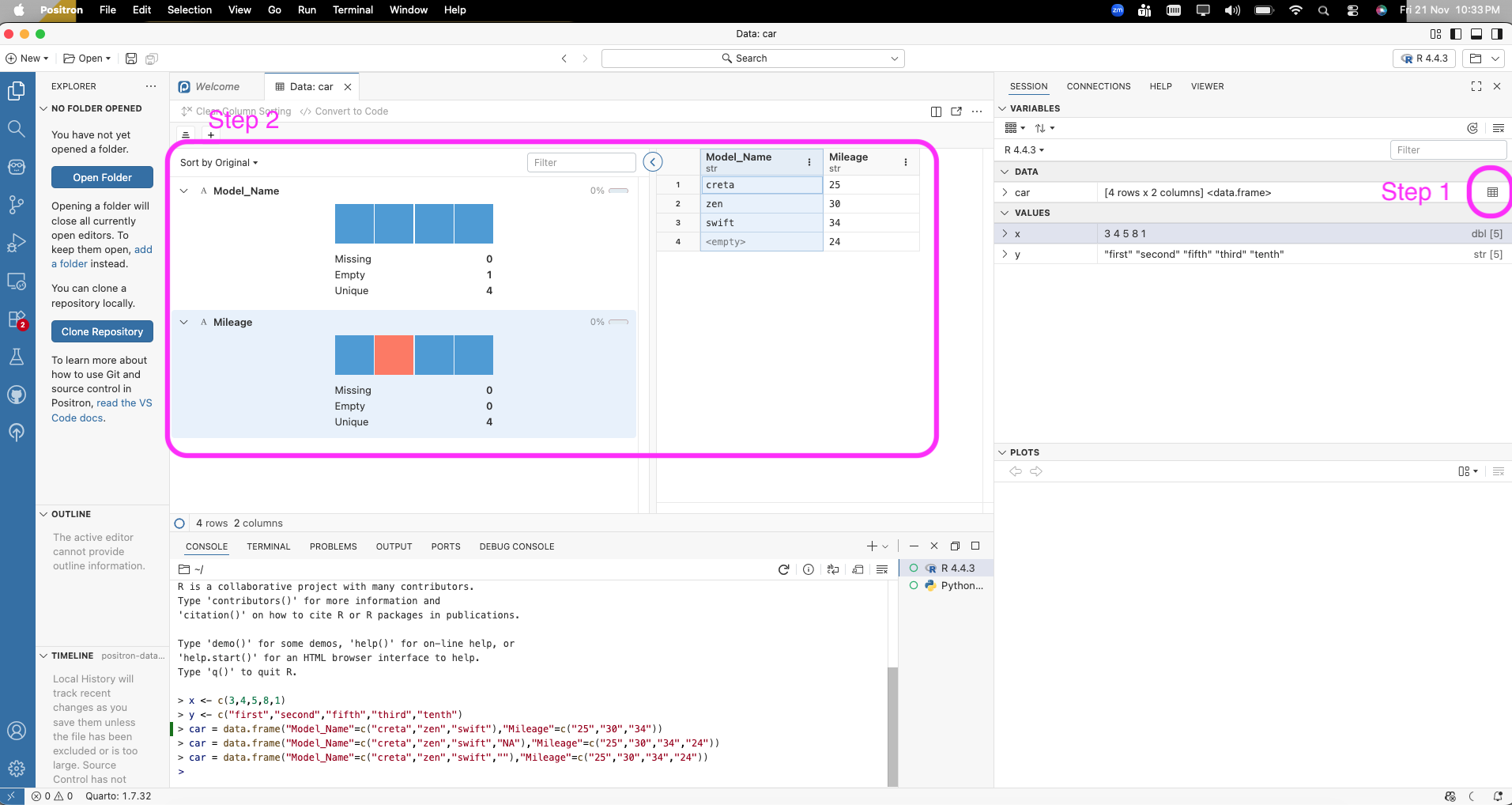Viewport: 1512px width, 805px height.
Task: Open Source Control view in activity bar
Action: pyautogui.click(x=17, y=205)
